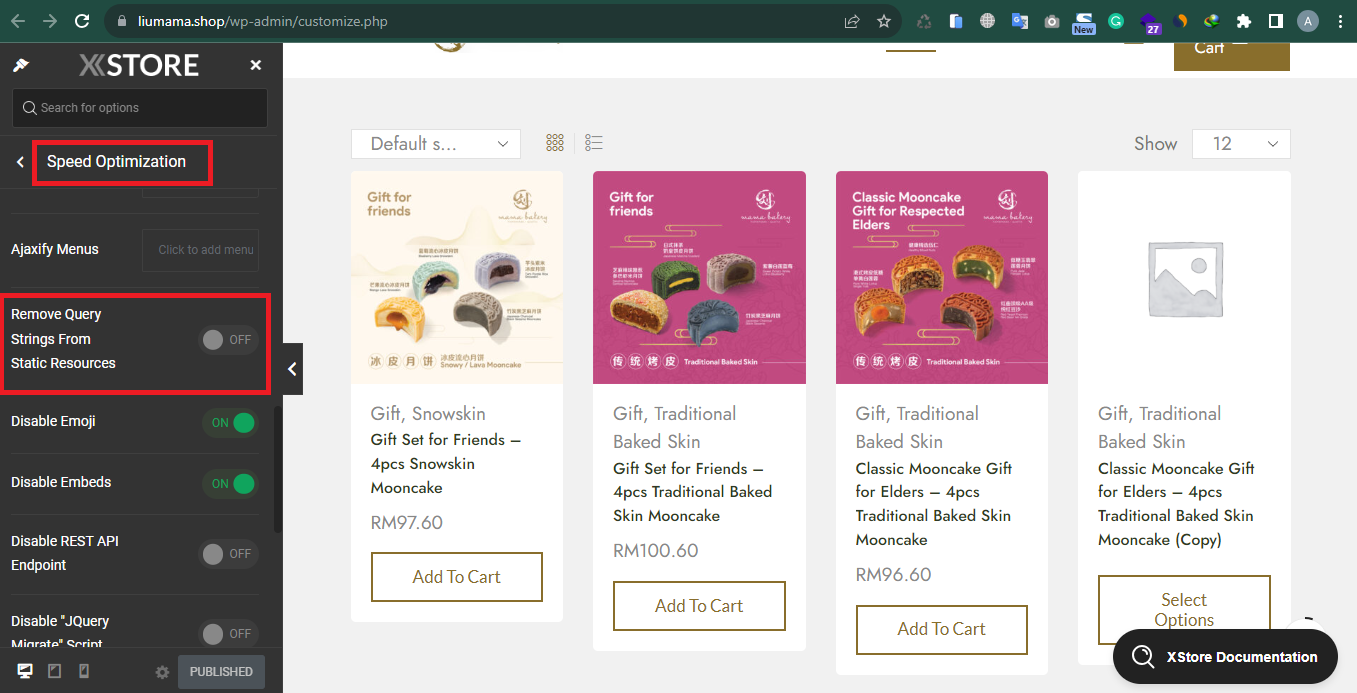Collapse the customizer sidebar arrow

[x=292, y=369]
